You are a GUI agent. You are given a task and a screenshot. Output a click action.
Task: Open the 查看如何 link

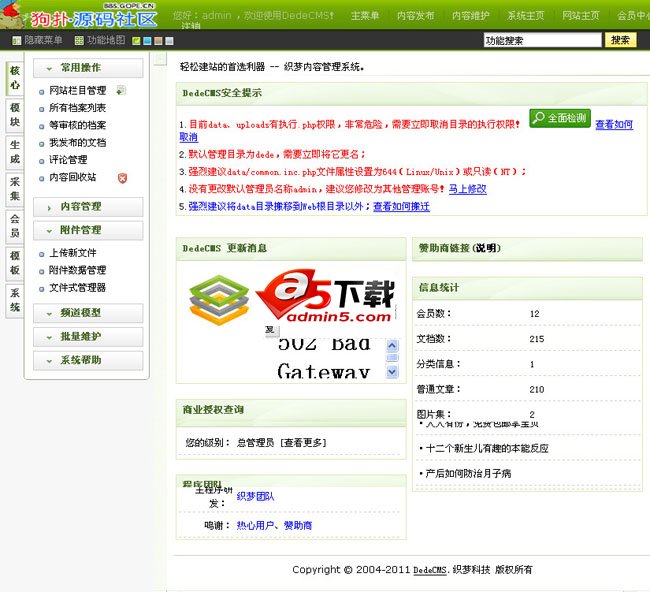tap(614, 124)
